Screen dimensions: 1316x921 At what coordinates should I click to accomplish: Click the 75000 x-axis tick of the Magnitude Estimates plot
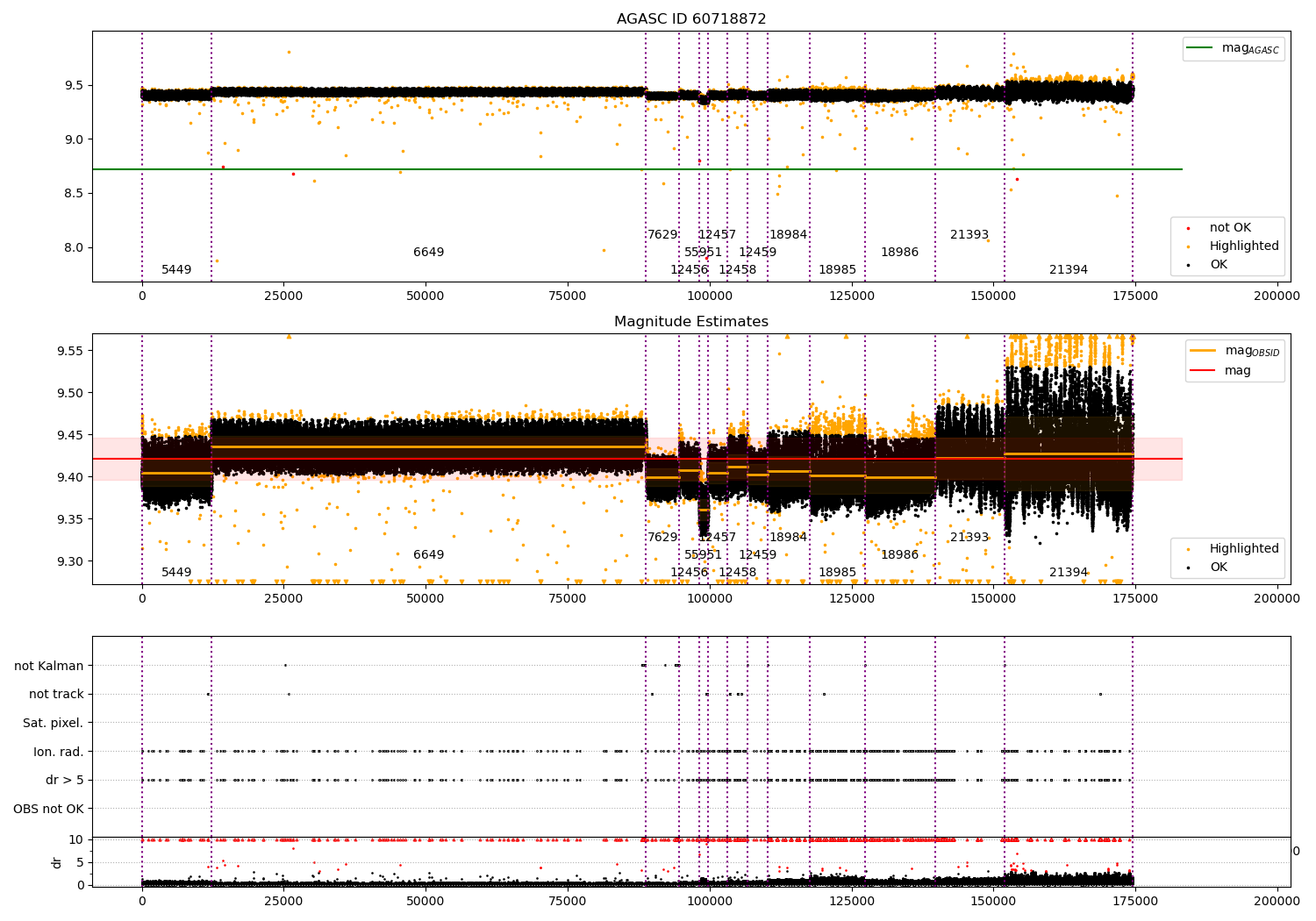point(568,599)
